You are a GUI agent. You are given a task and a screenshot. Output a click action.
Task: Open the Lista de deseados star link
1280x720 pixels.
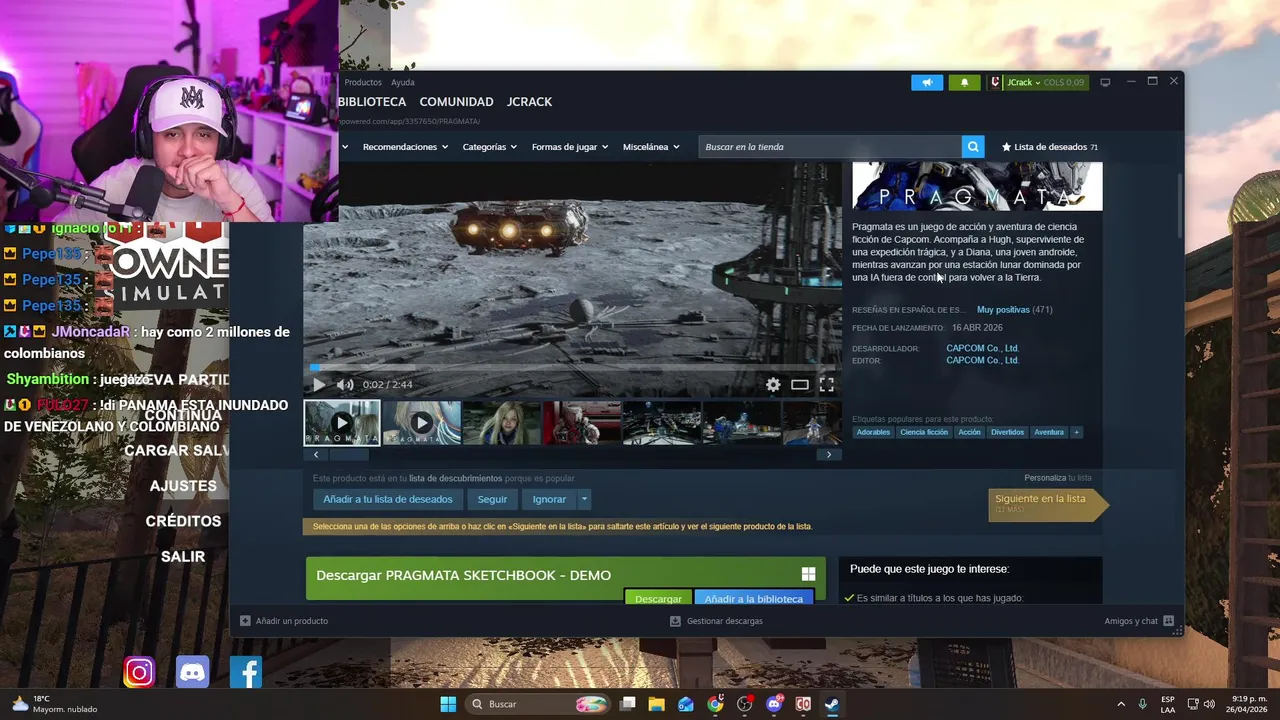(1050, 147)
